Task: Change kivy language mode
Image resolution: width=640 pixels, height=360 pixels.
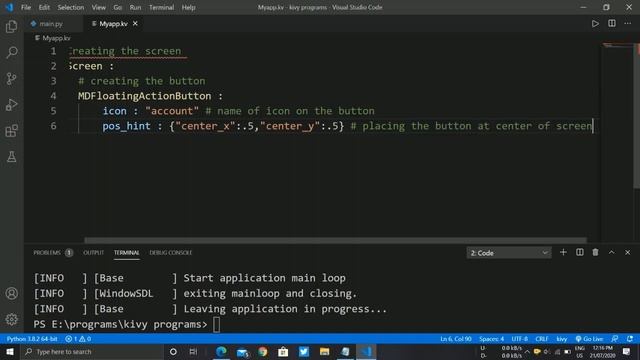Action: [x=562, y=339]
